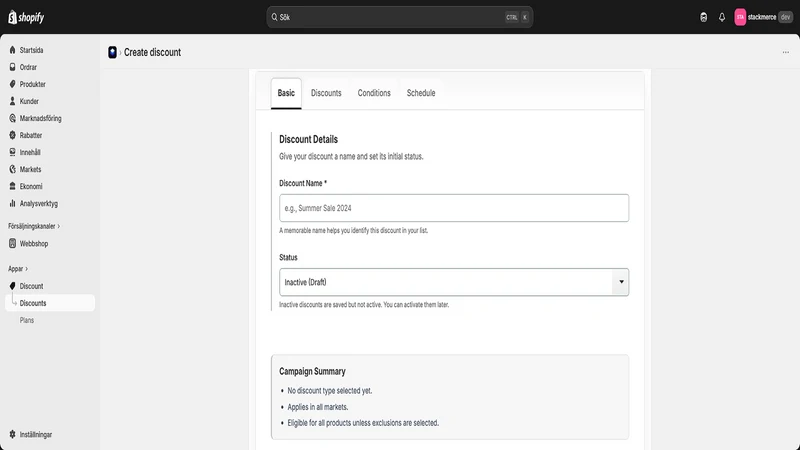Click the Discount app icon in sidebar
Image resolution: width=800 pixels, height=450 pixels.
pyautogui.click(x=12, y=286)
